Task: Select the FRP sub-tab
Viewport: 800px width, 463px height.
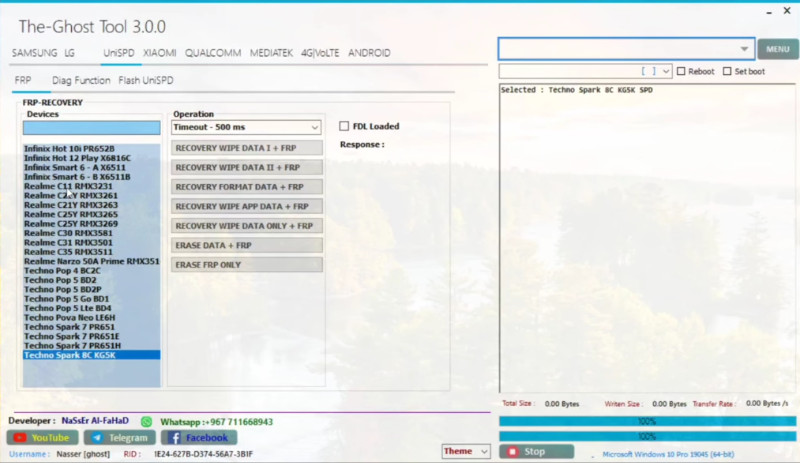Action: click(x=23, y=81)
